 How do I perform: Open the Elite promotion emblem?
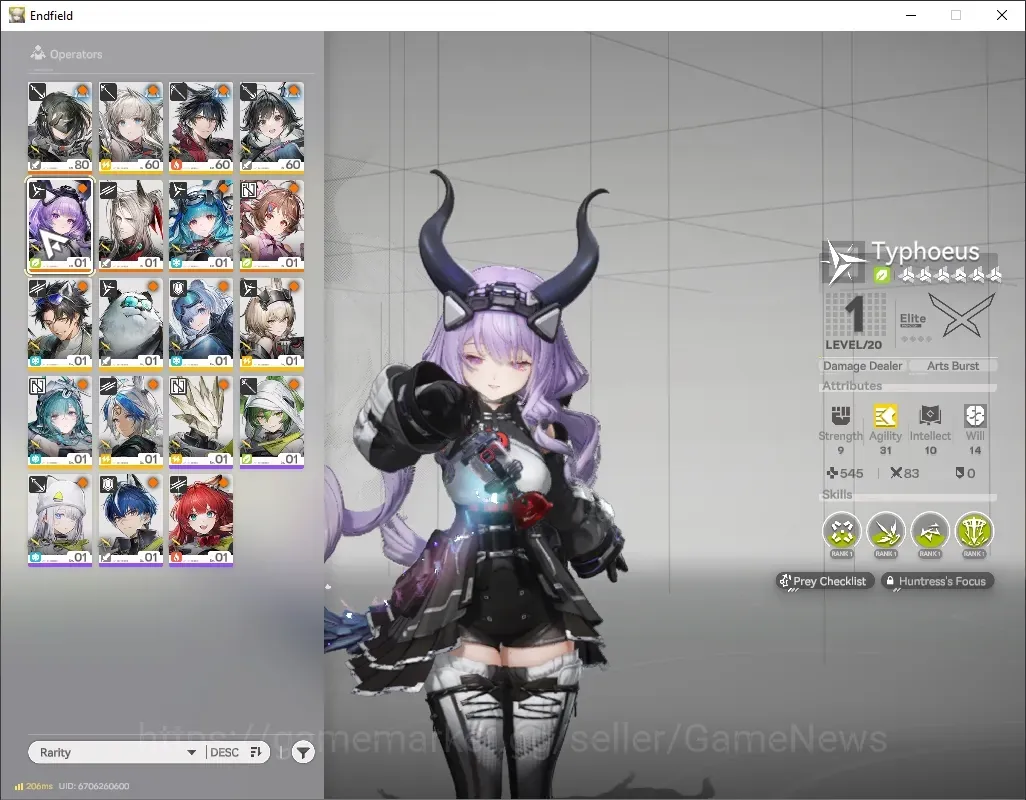coord(961,315)
